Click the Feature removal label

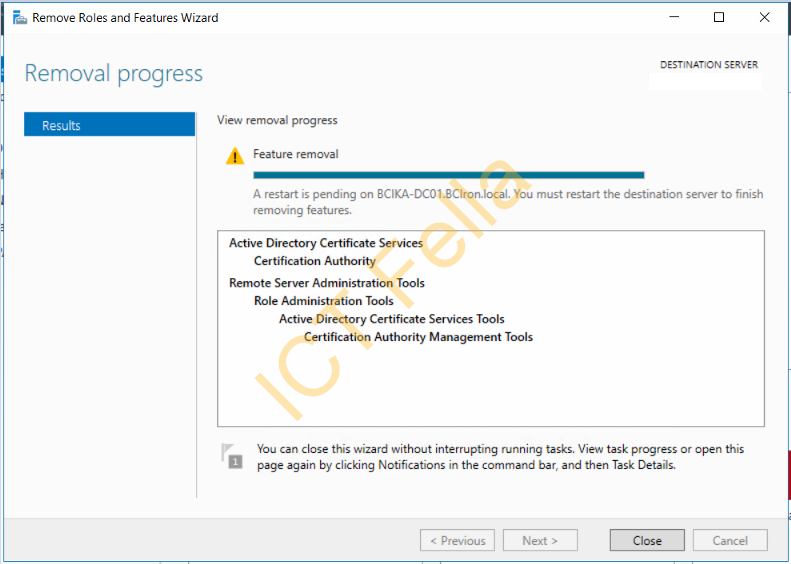tap(296, 154)
